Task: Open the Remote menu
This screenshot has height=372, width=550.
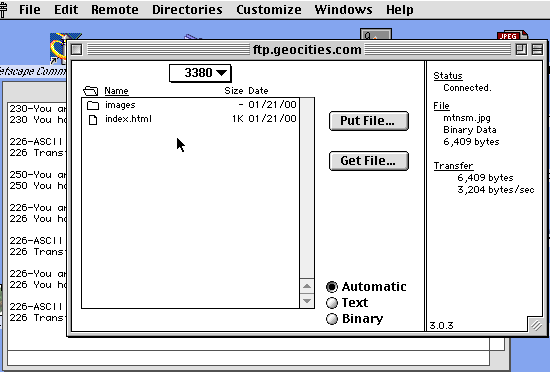Action: click(115, 9)
